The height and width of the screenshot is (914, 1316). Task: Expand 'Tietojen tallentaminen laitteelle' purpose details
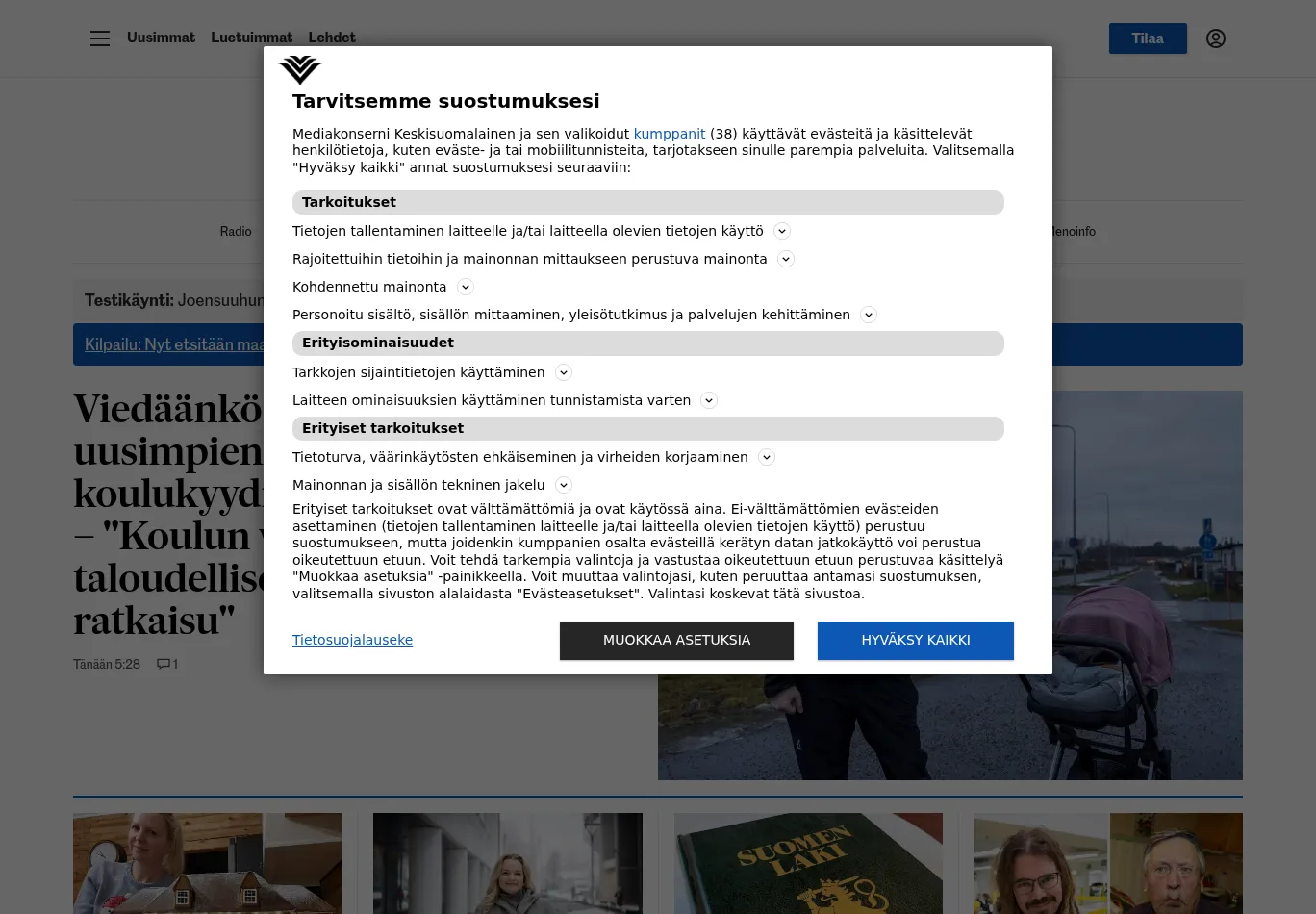coord(782,231)
